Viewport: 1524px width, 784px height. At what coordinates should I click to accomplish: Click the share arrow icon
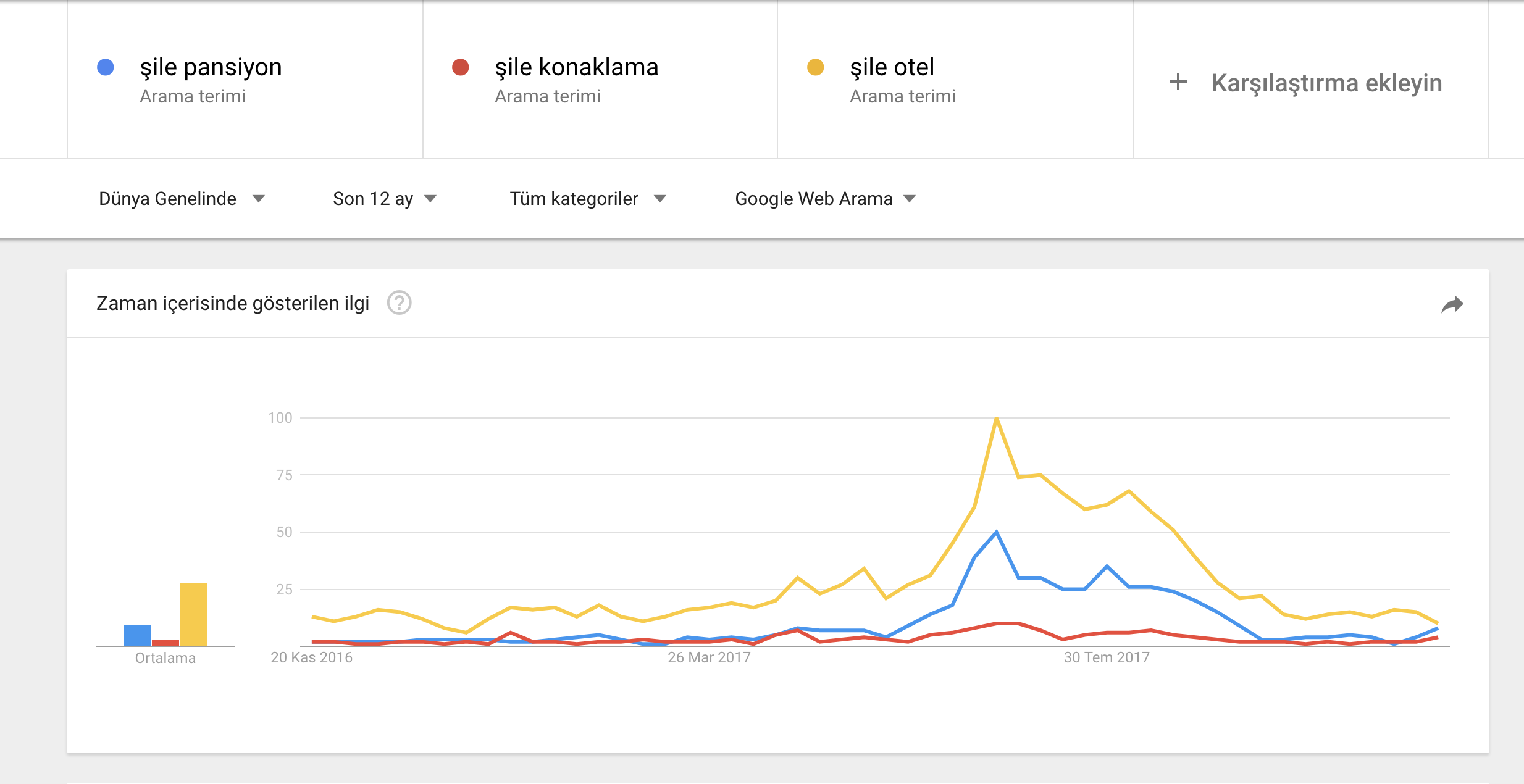click(x=1452, y=304)
